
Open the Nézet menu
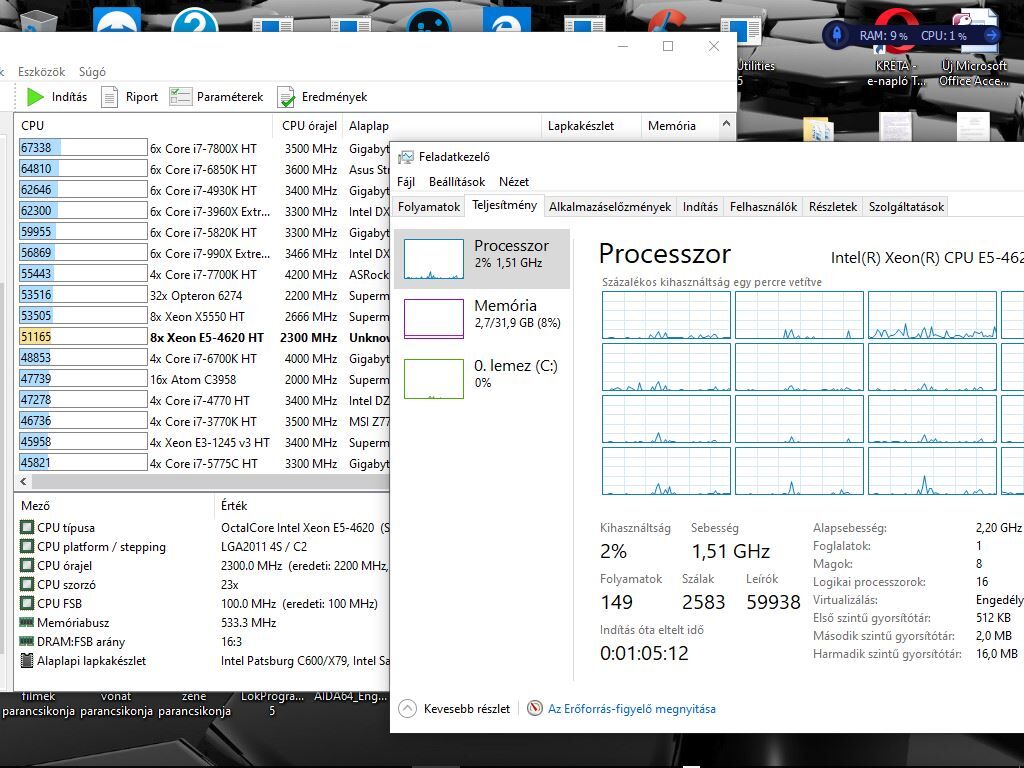coord(514,182)
